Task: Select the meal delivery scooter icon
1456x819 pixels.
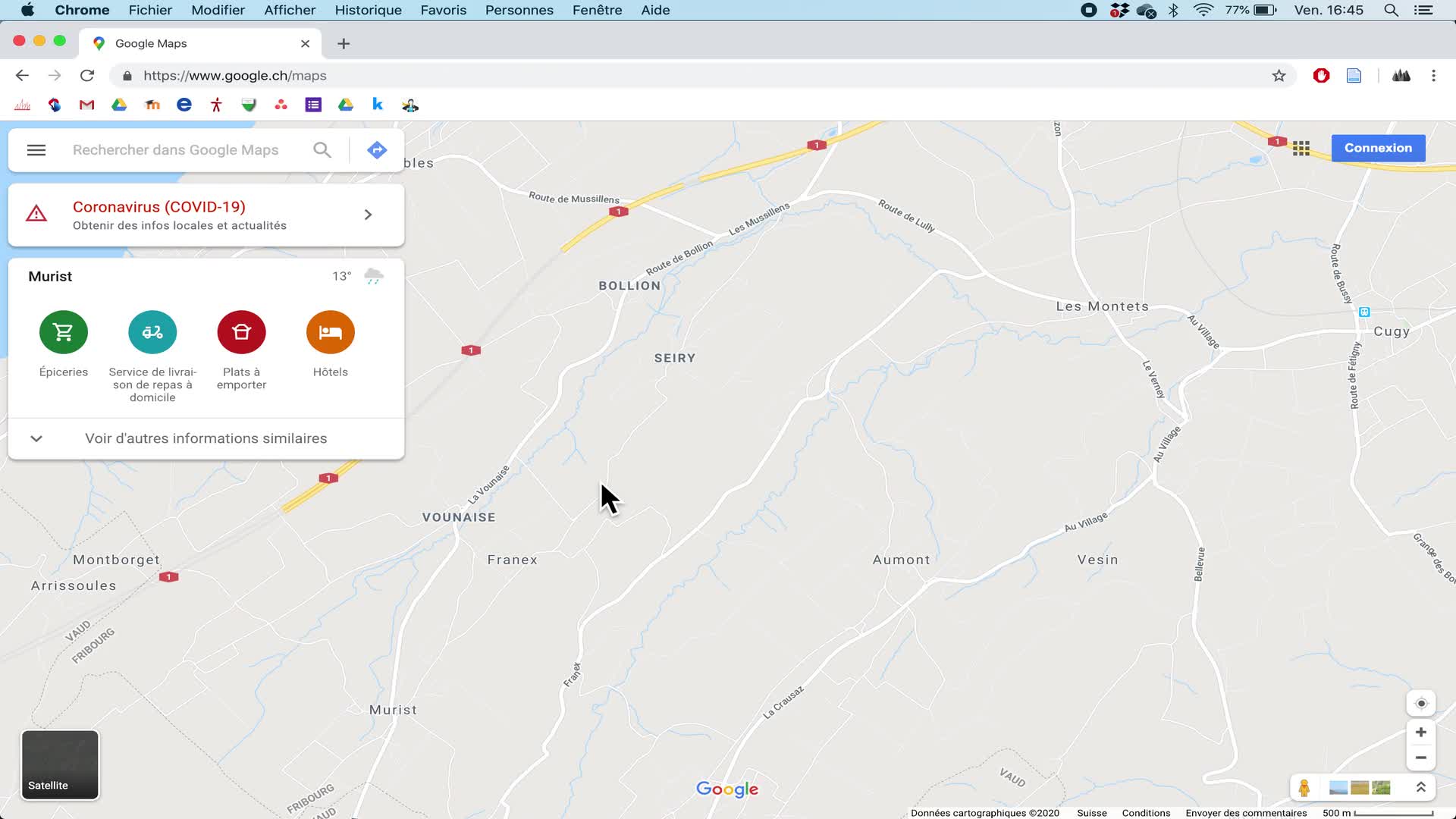Action: (x=152, y=332)
